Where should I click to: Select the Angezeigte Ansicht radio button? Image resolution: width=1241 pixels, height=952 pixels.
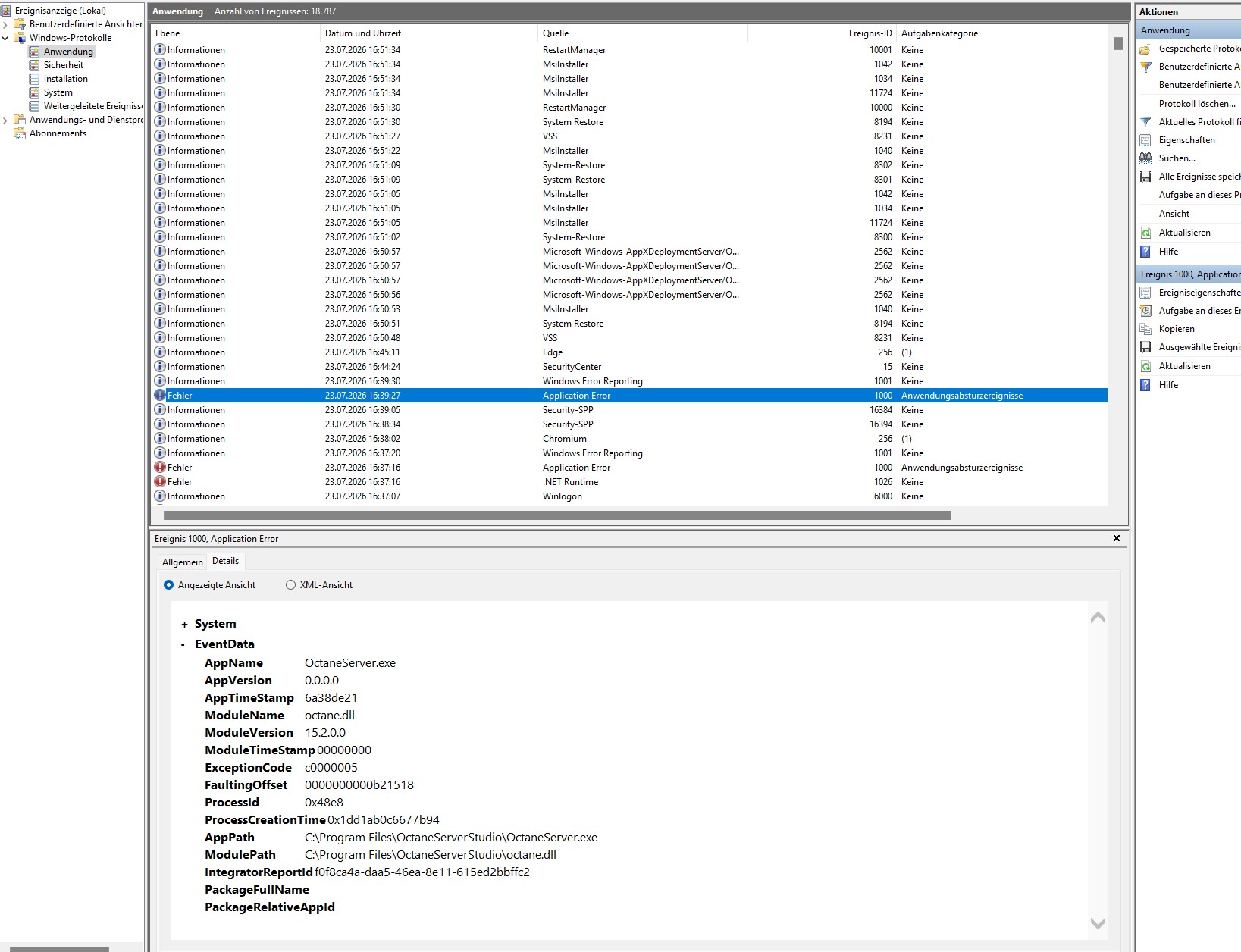(x=168, y=585)
